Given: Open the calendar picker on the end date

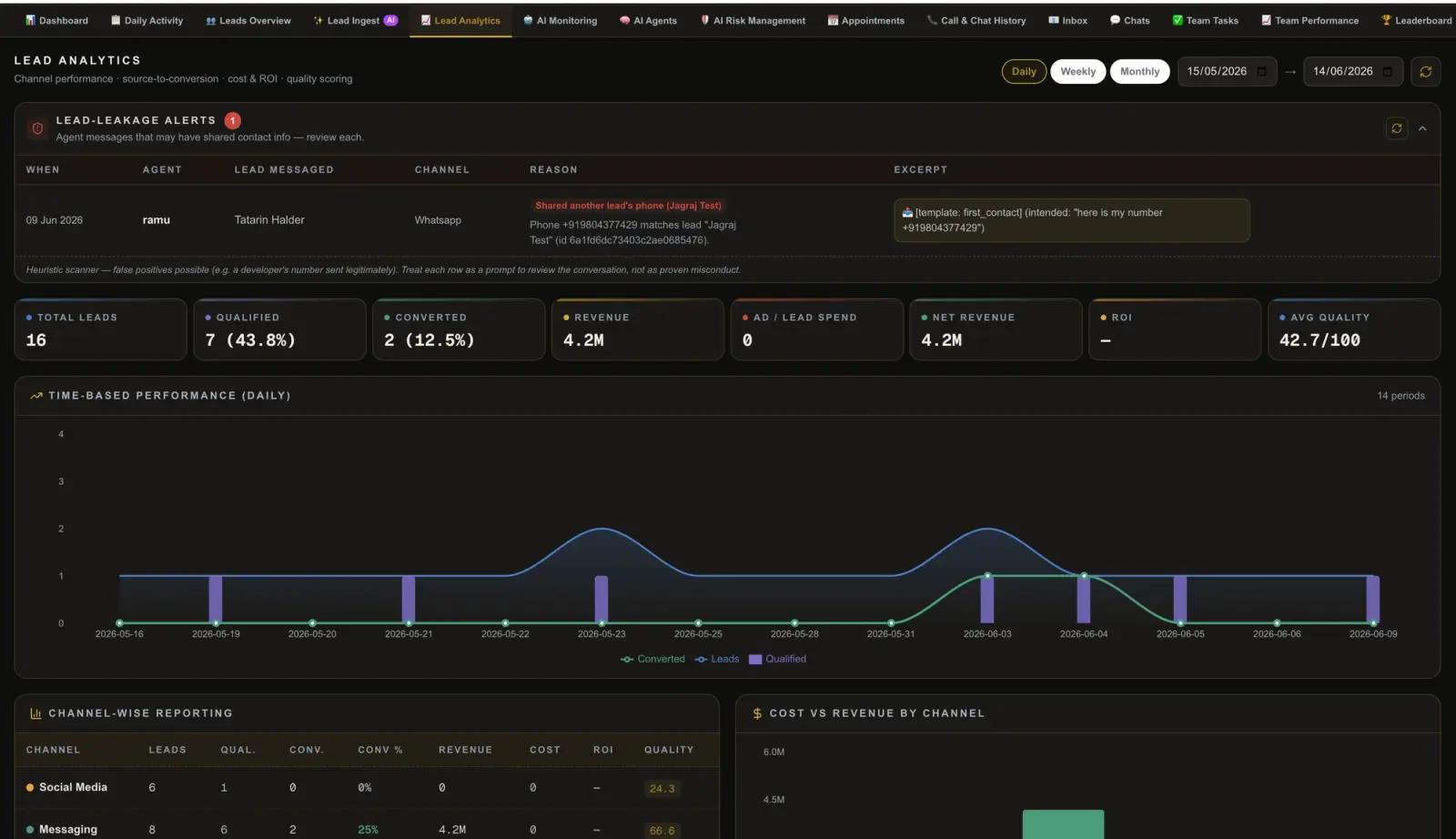Looking at the screenshot, I should [1387, 72].
